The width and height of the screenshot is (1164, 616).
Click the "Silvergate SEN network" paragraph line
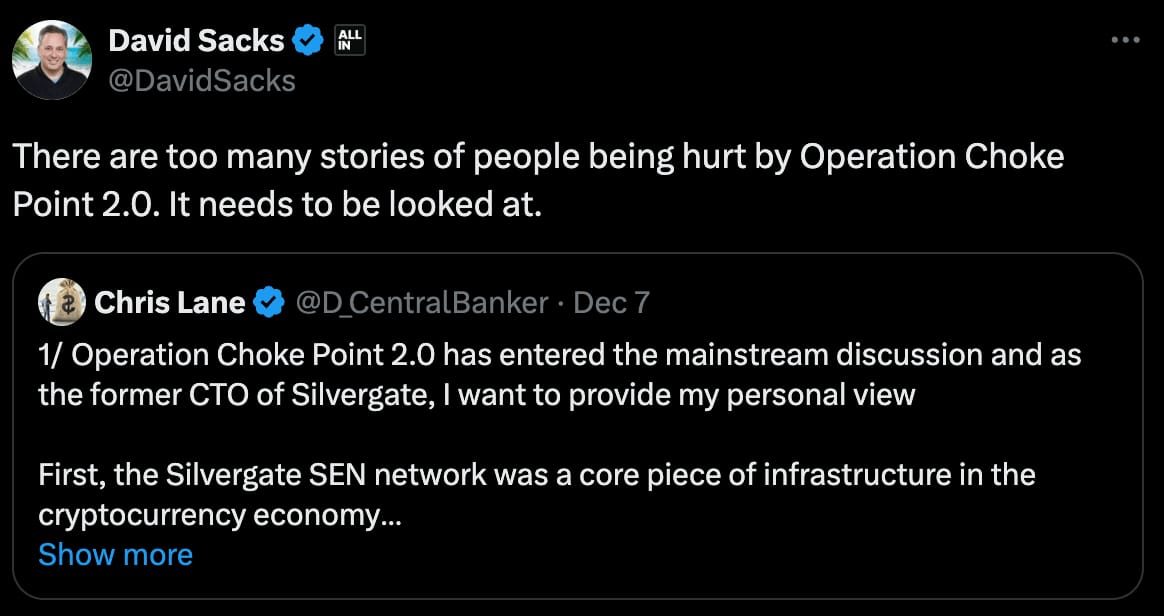(x=536, y=474)
